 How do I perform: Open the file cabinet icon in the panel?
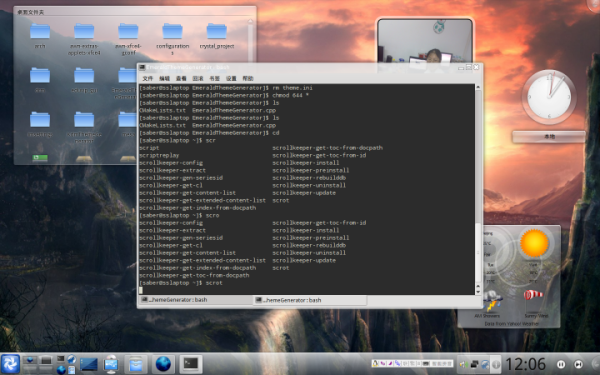point(135,364)
